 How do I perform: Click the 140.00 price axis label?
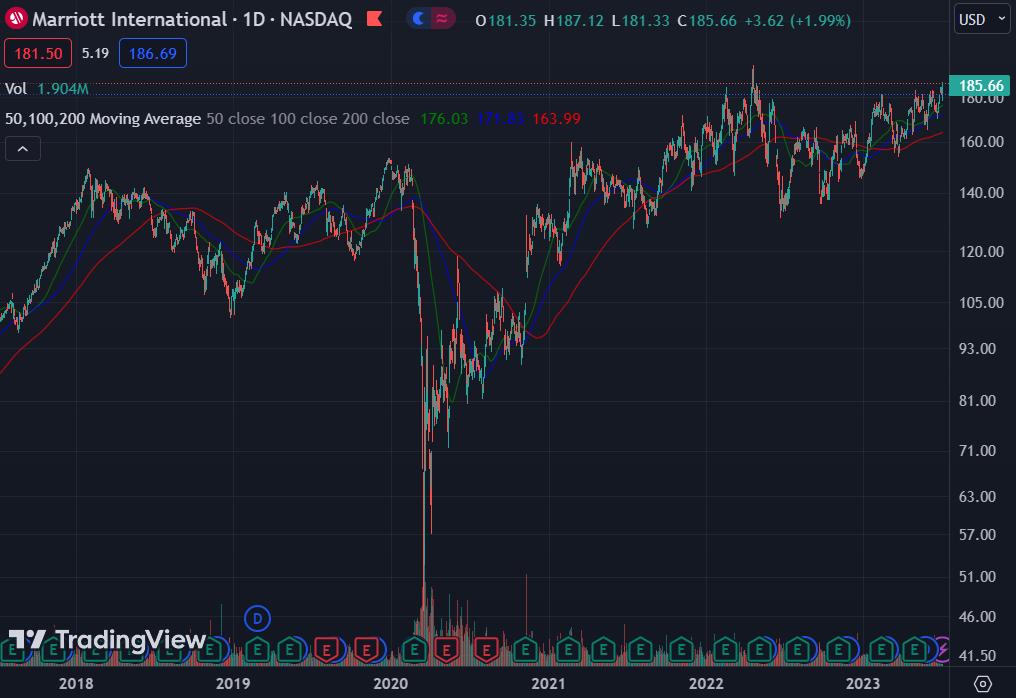point(981,192)
